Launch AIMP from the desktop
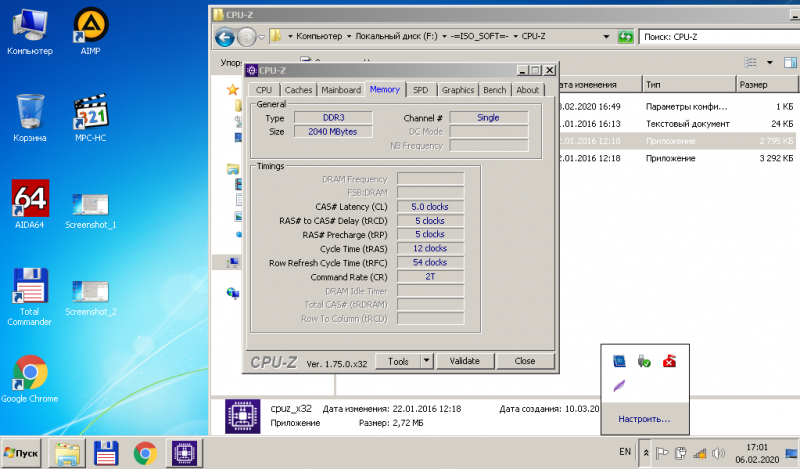This screenshot has height=469, width=800. click(x=90, y=31)
